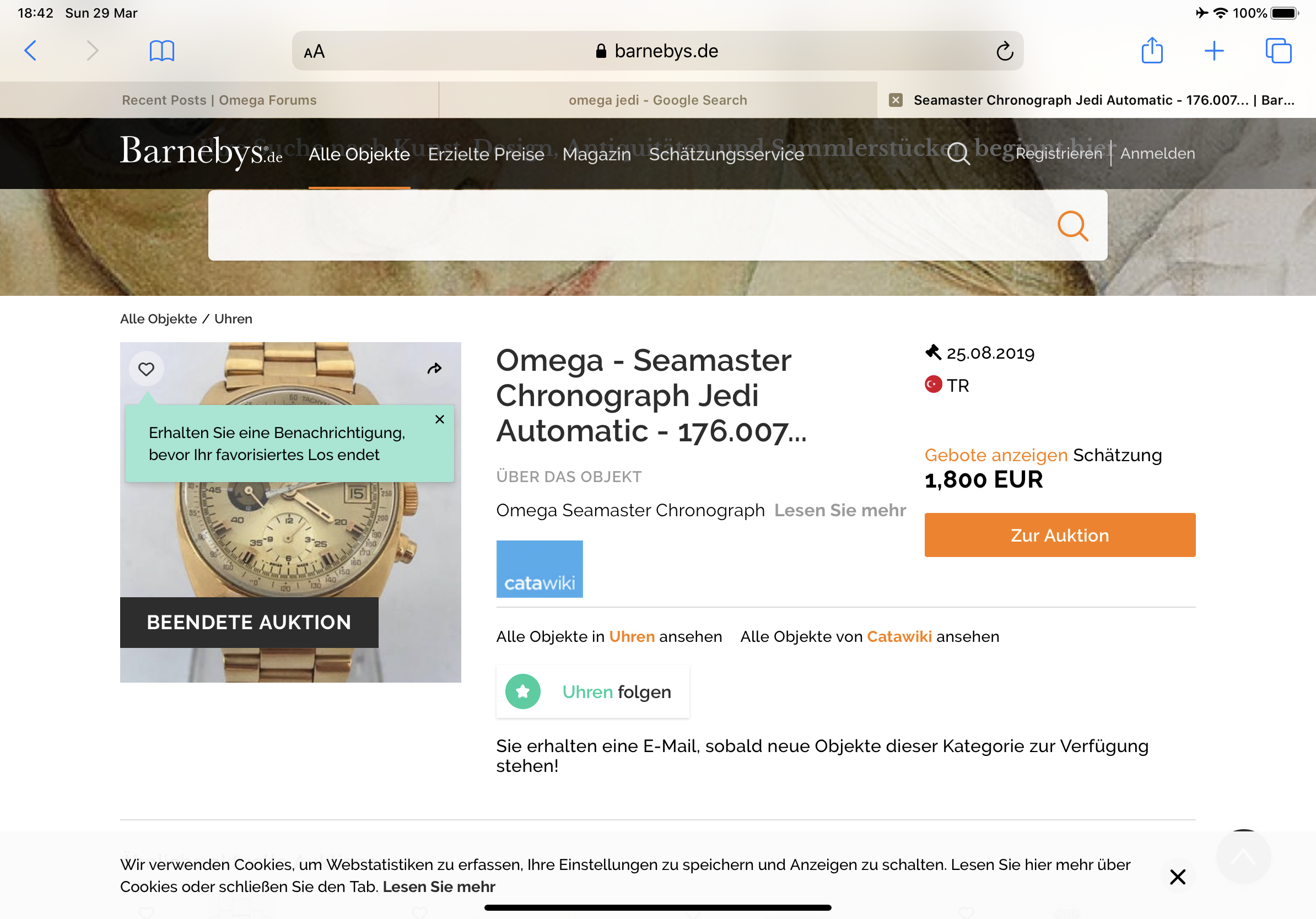Show all tabs overview icon
The height and width of the screenshot is (919, 1316).
(x=1278, y=51)
